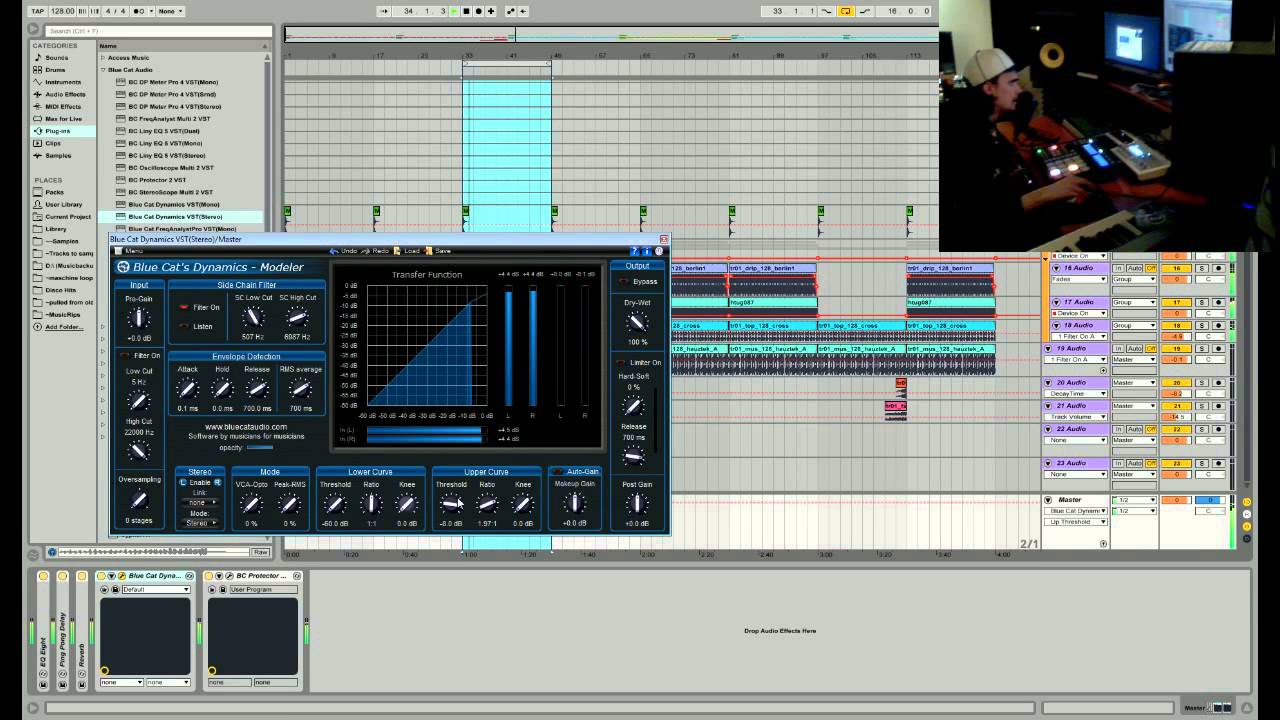Select the MIDI Effects category in browser

click(63, 106)
